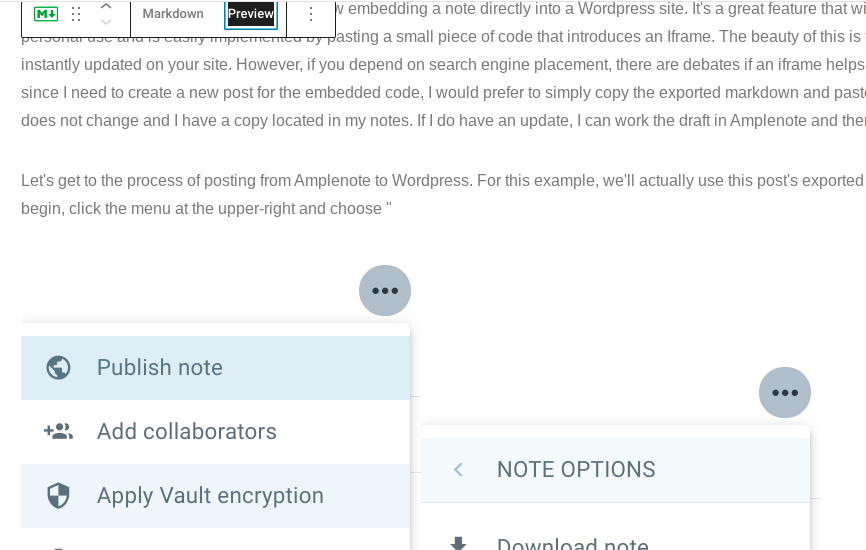This screenshot has width=866, height=550.
Task: Choose Add collaborators from the menu
Action: pos(187,432)
